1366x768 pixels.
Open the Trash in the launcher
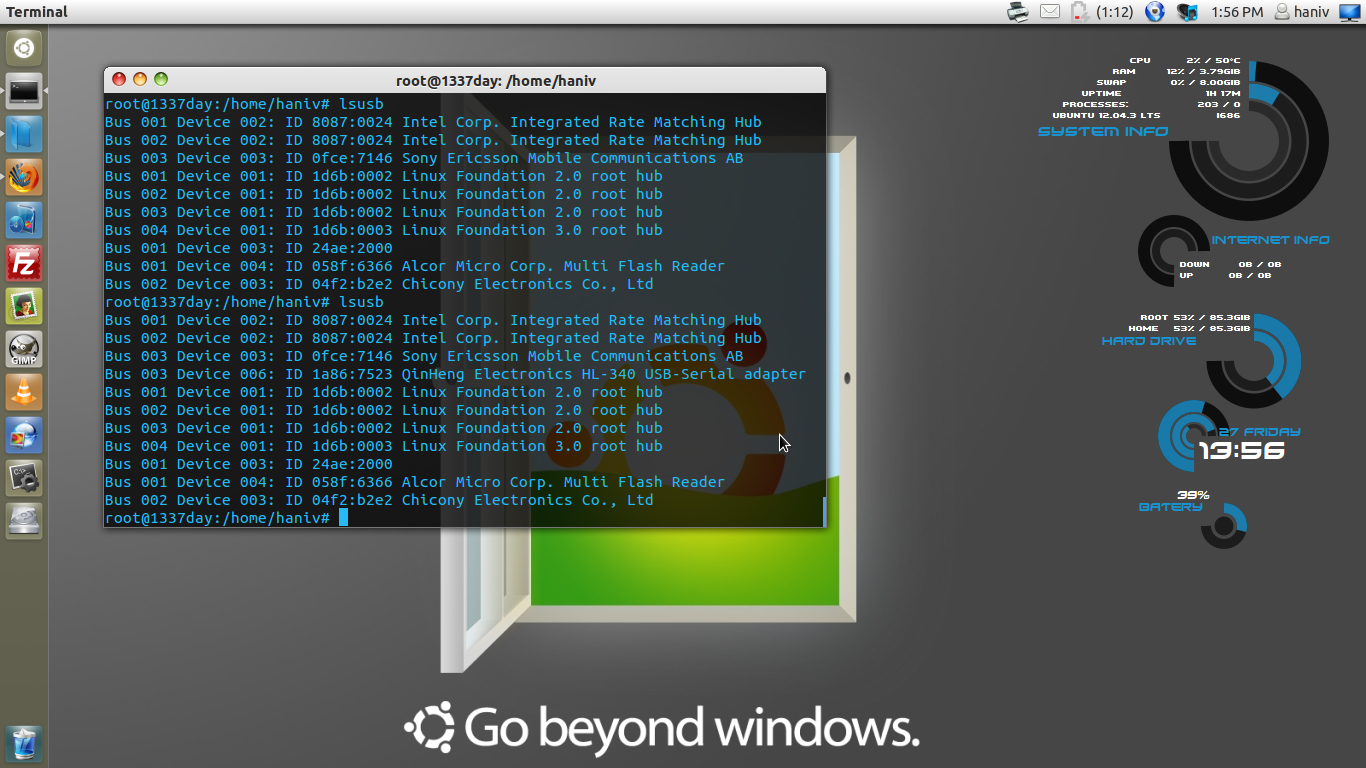pos(24,744)
